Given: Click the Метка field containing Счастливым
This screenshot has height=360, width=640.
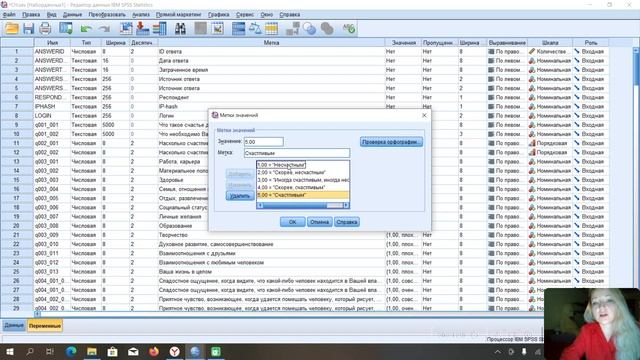Looking at the screenshot, I should 297,153.
